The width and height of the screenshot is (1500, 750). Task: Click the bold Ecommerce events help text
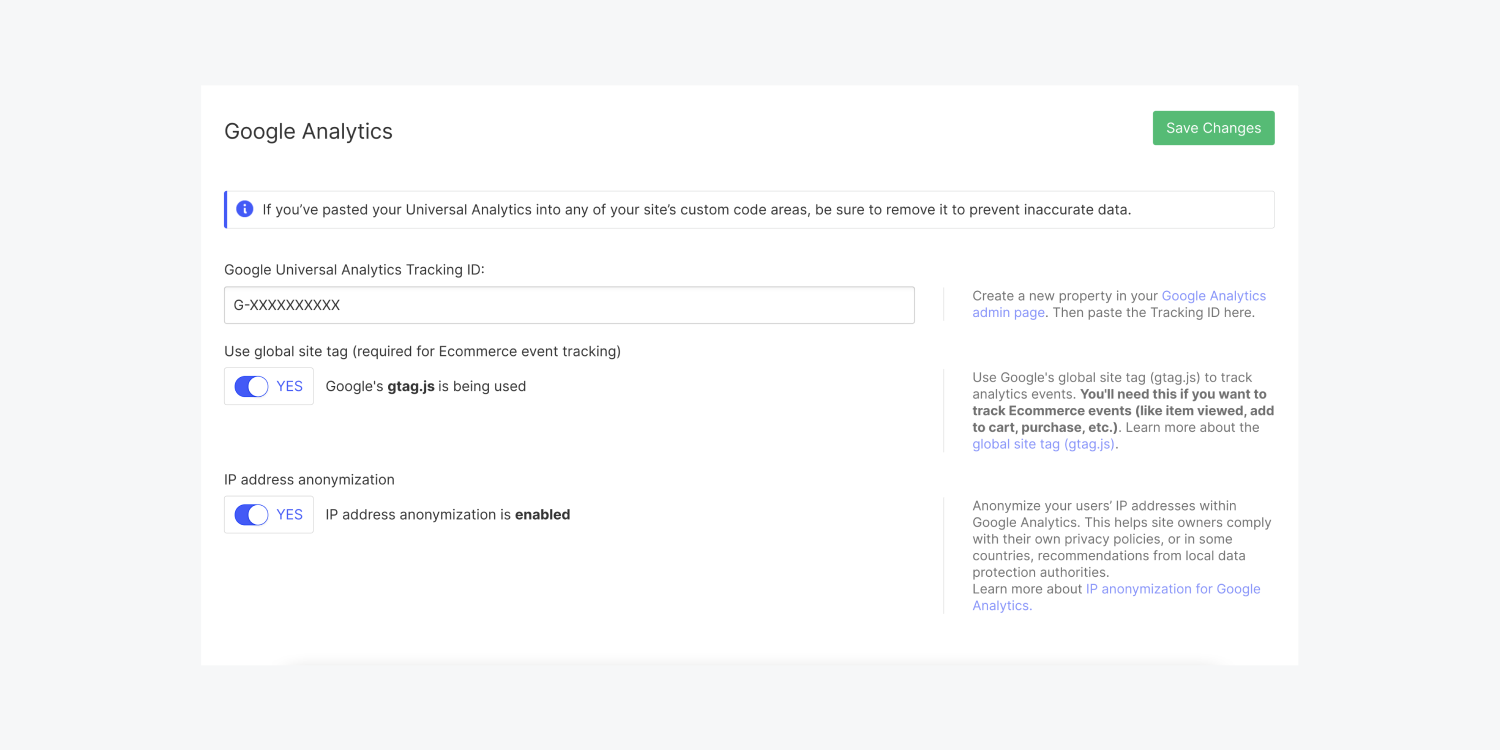(x=1122, y=411)
